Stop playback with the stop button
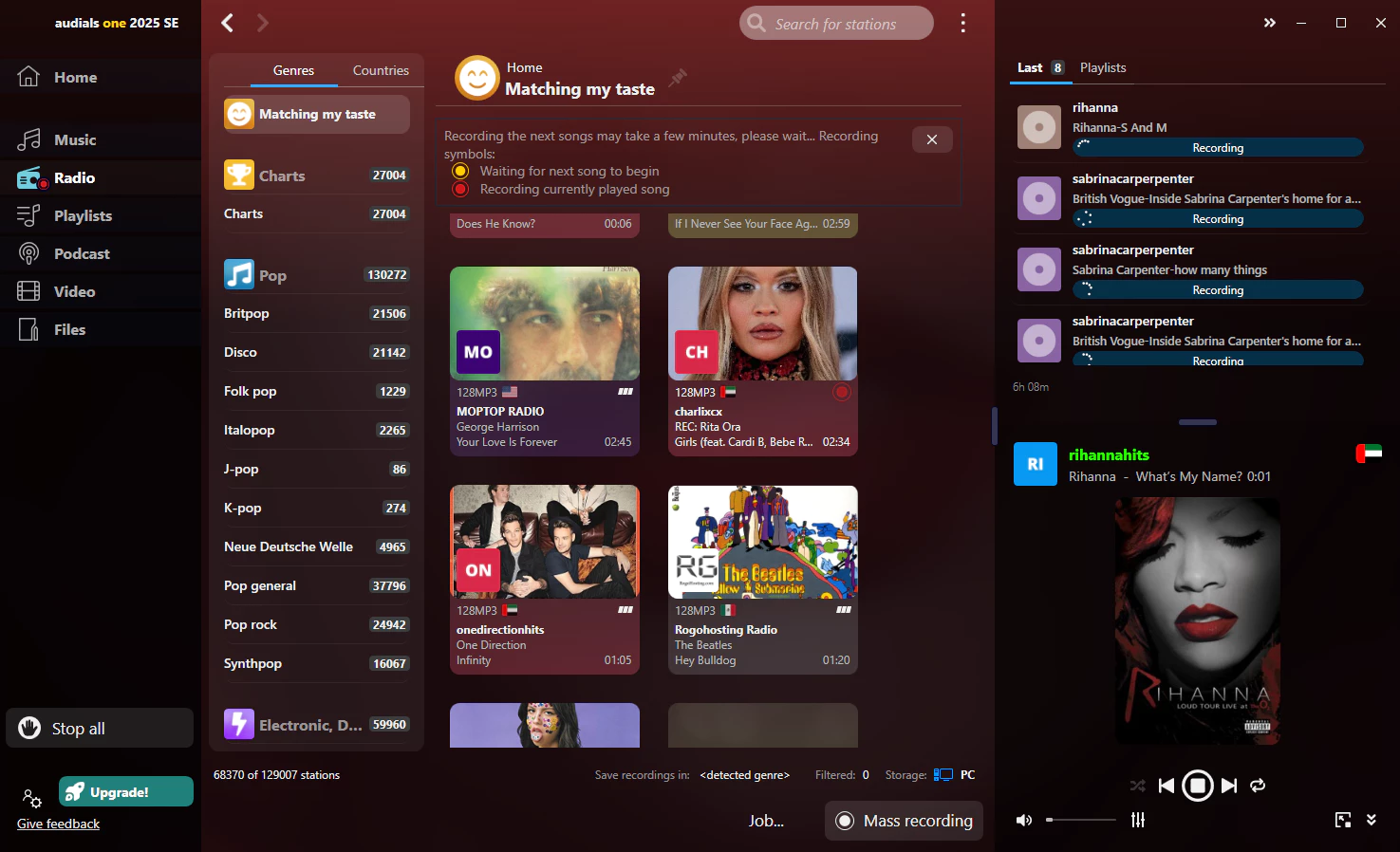 (1198, 786)
